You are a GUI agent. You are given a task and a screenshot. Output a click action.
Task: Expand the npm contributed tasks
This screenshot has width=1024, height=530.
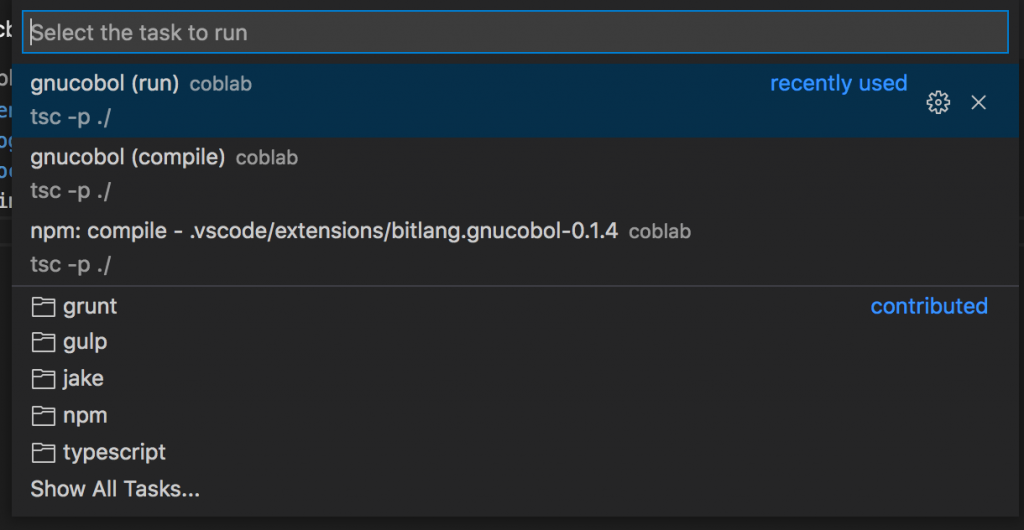click(x=515, y=416)
